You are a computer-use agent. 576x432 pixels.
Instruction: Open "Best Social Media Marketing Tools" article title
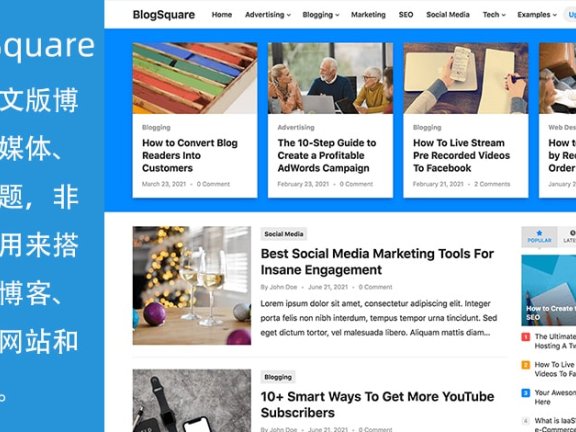coord(377,262)
